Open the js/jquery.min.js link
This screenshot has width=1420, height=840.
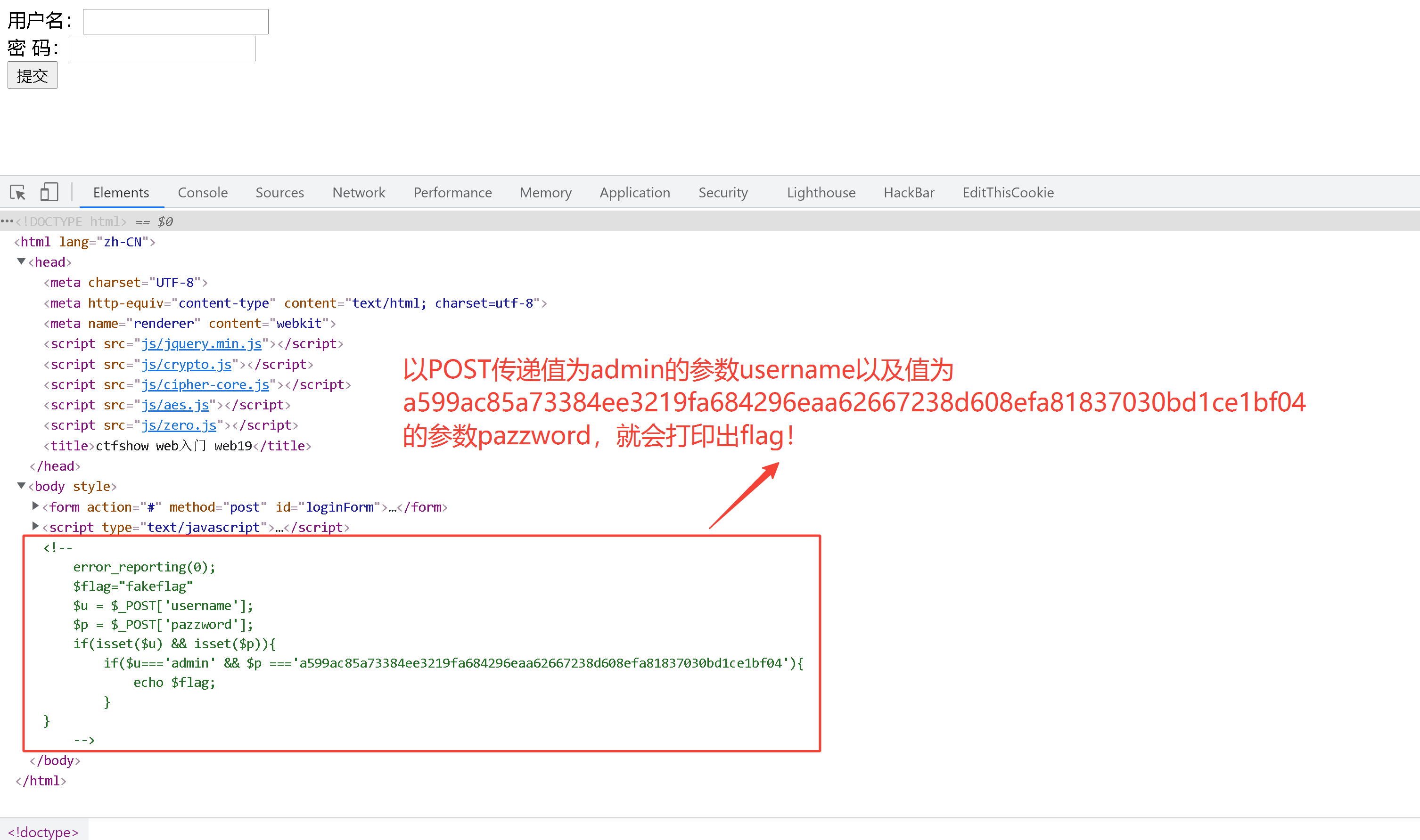tap(201, 343)
